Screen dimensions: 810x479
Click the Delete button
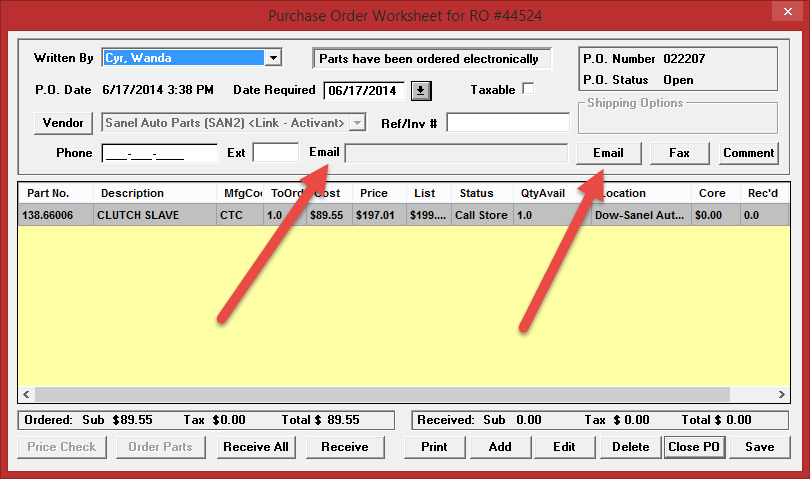point(631,447)
